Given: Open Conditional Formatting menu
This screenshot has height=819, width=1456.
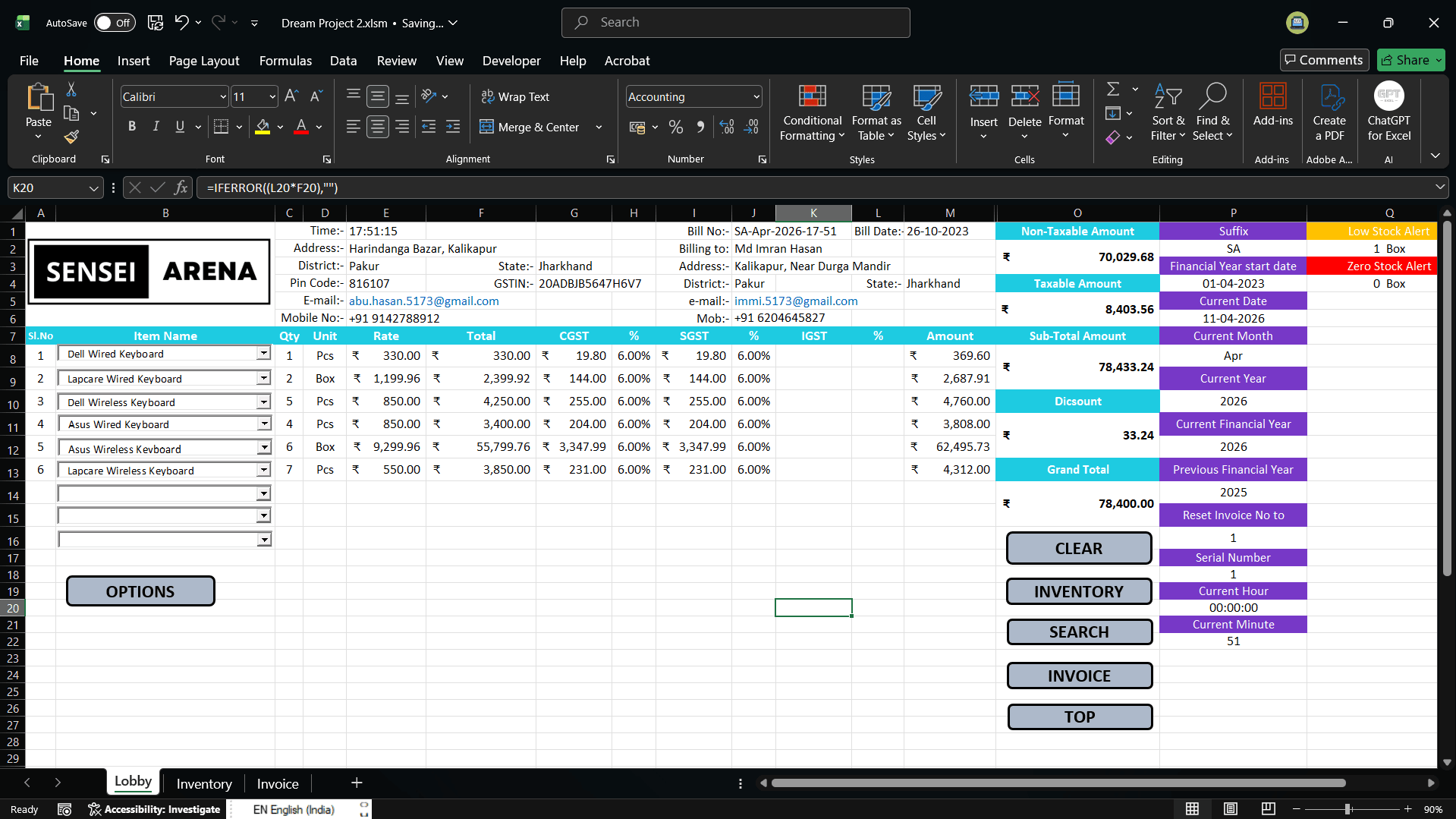Looking at the screenshot, I should point(812,112).
